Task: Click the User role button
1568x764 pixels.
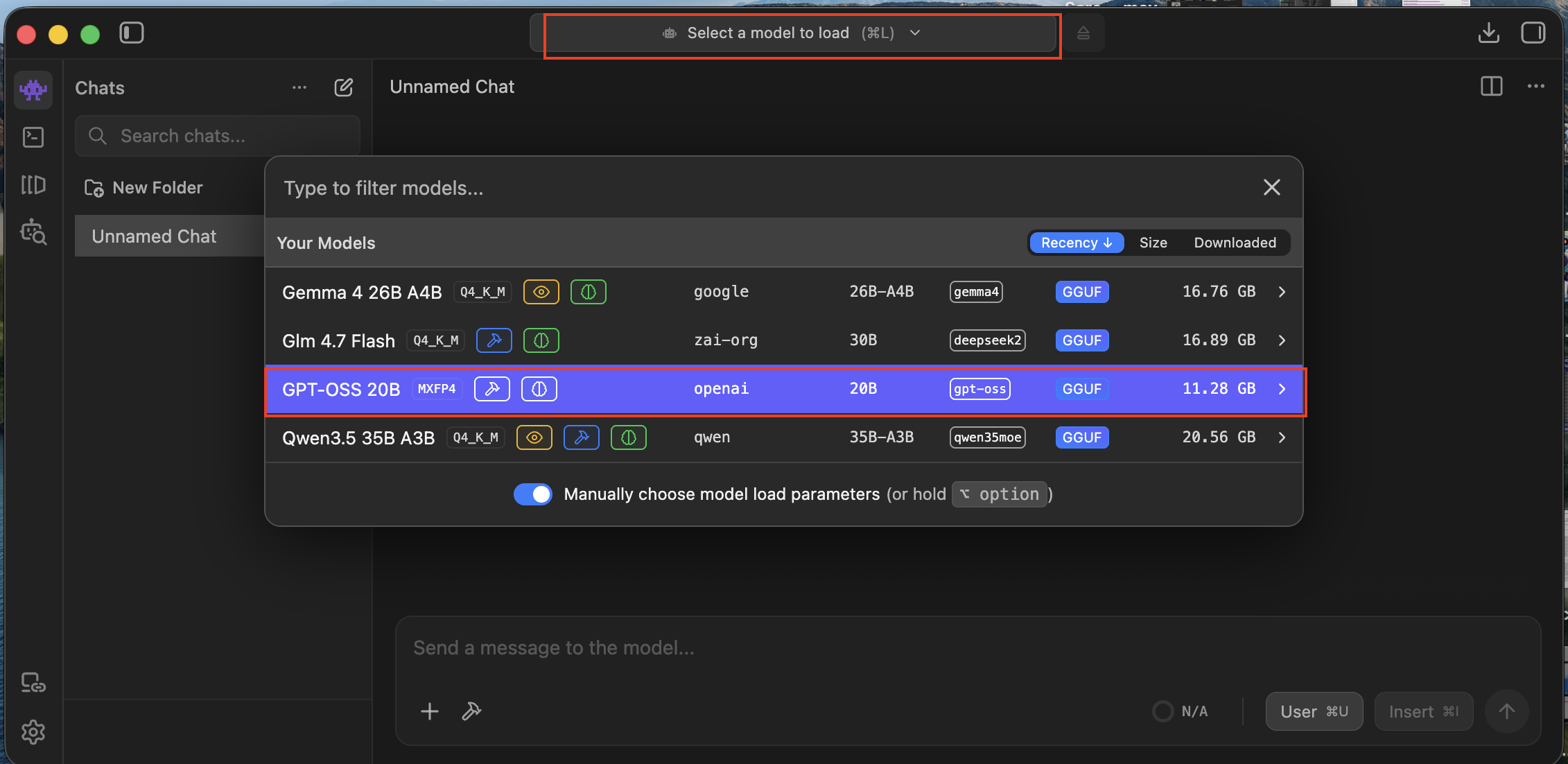Action: tap(1314, 711)
